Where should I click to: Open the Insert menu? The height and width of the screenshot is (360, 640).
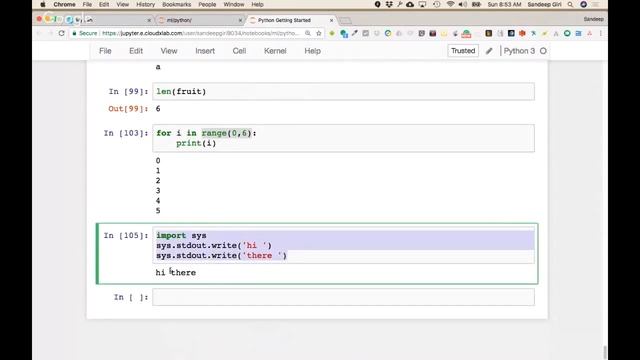tap(205, 51)
